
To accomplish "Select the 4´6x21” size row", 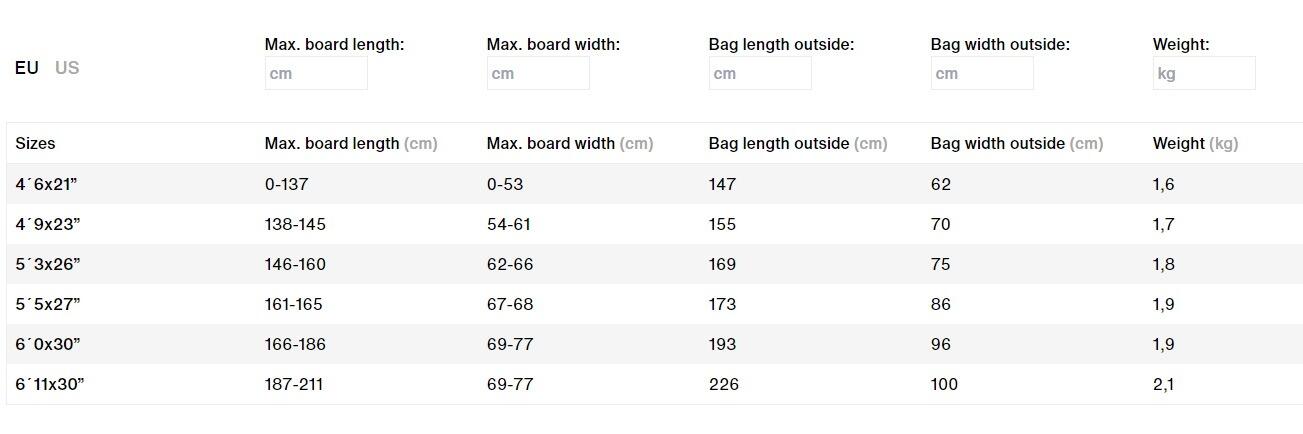I will pyautogui.click(x=654, y=184).
